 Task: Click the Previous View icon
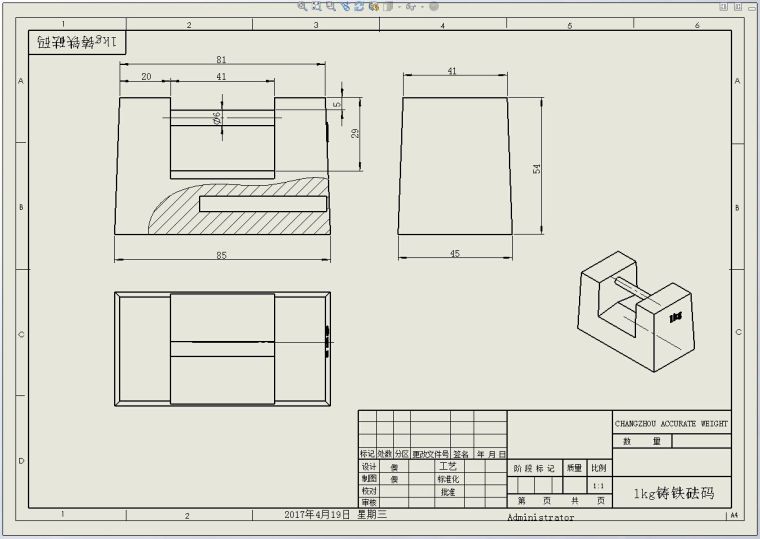(x=330, y=6)
